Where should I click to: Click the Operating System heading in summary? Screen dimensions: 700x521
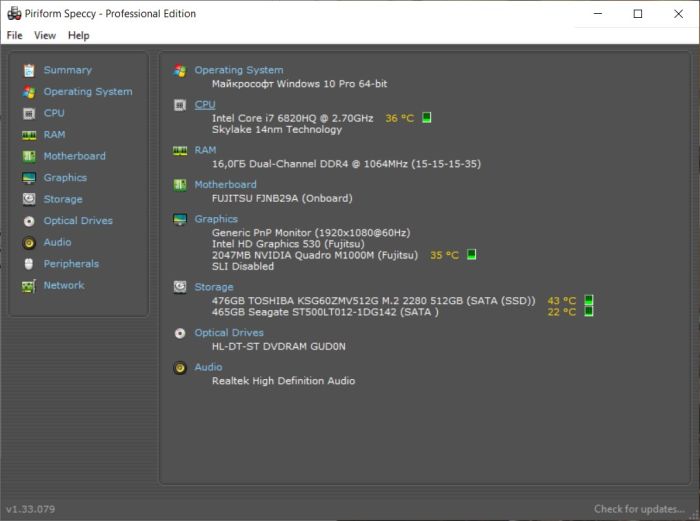[x=239, y=70]
